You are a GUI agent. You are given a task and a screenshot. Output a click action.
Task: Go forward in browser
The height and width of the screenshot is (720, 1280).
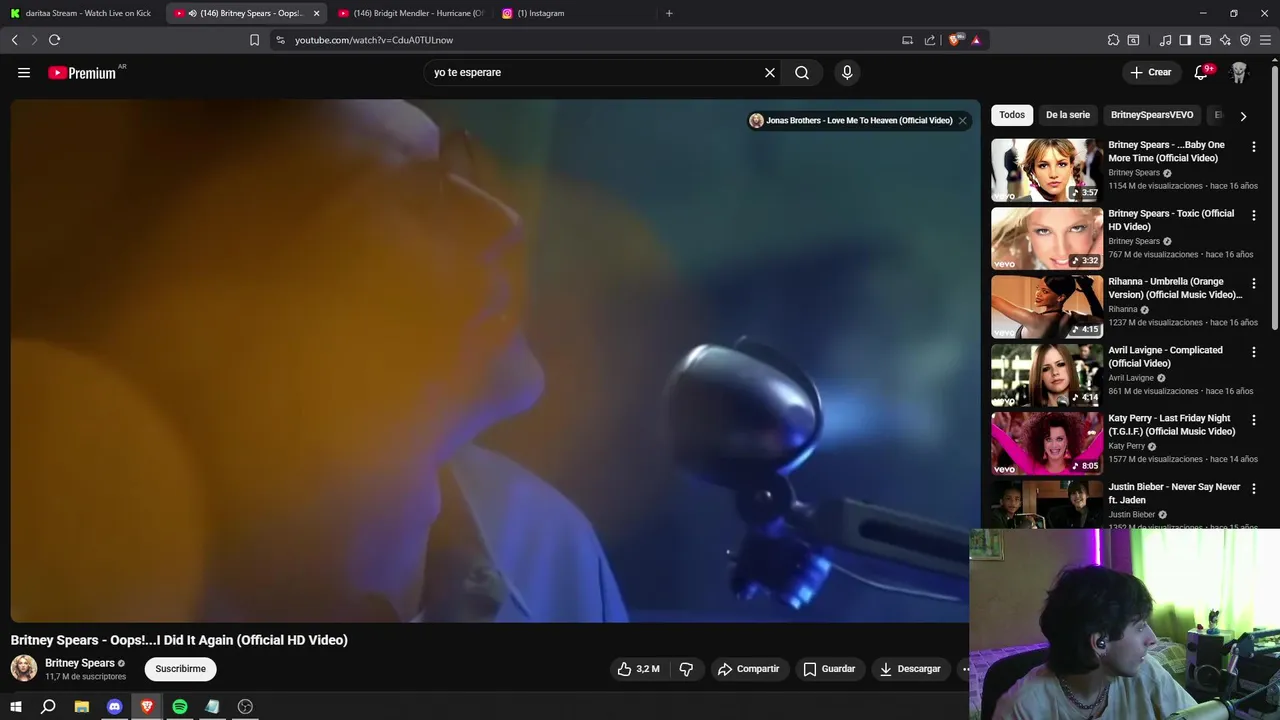[34, 40]
